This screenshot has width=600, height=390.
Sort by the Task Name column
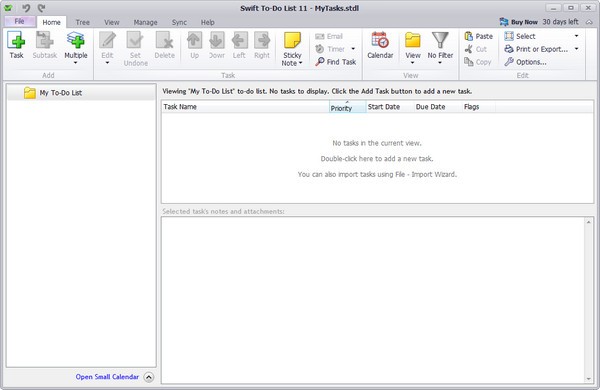coord(245,107)
